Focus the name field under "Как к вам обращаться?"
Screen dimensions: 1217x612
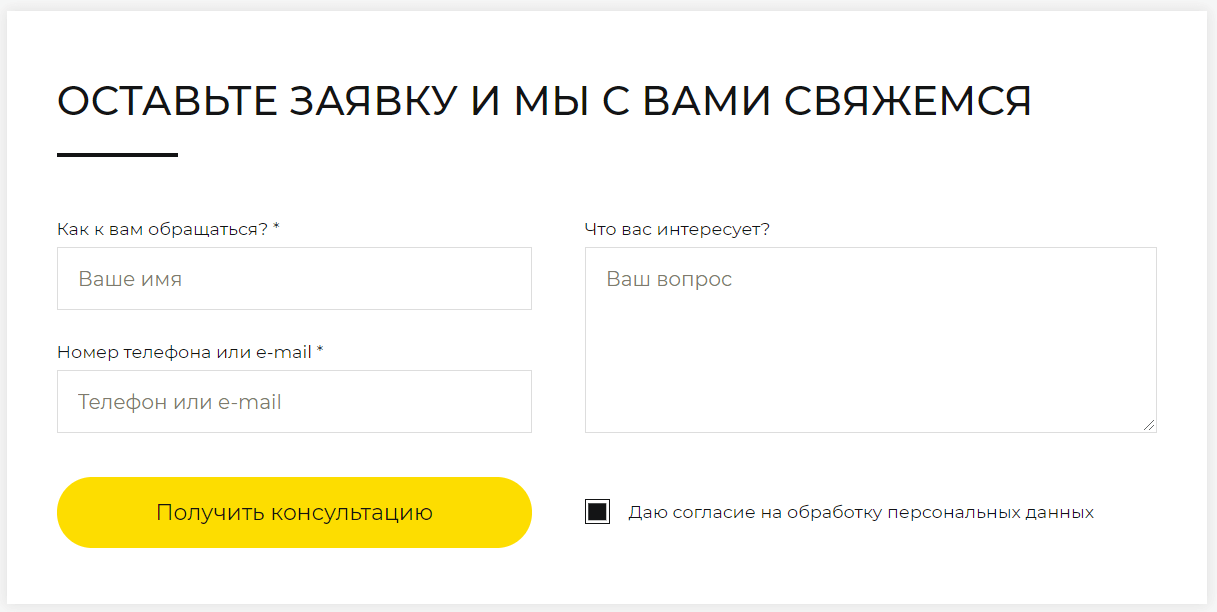point(294,278)
